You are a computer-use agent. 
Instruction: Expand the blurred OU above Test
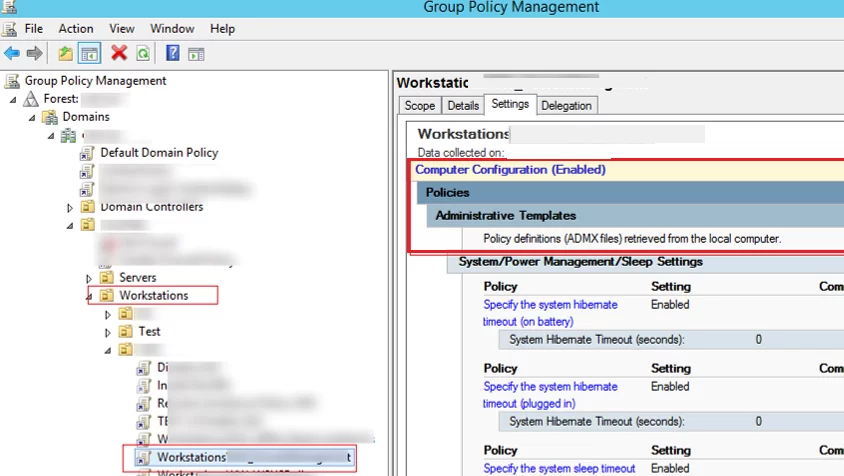[x=108, y=314]
